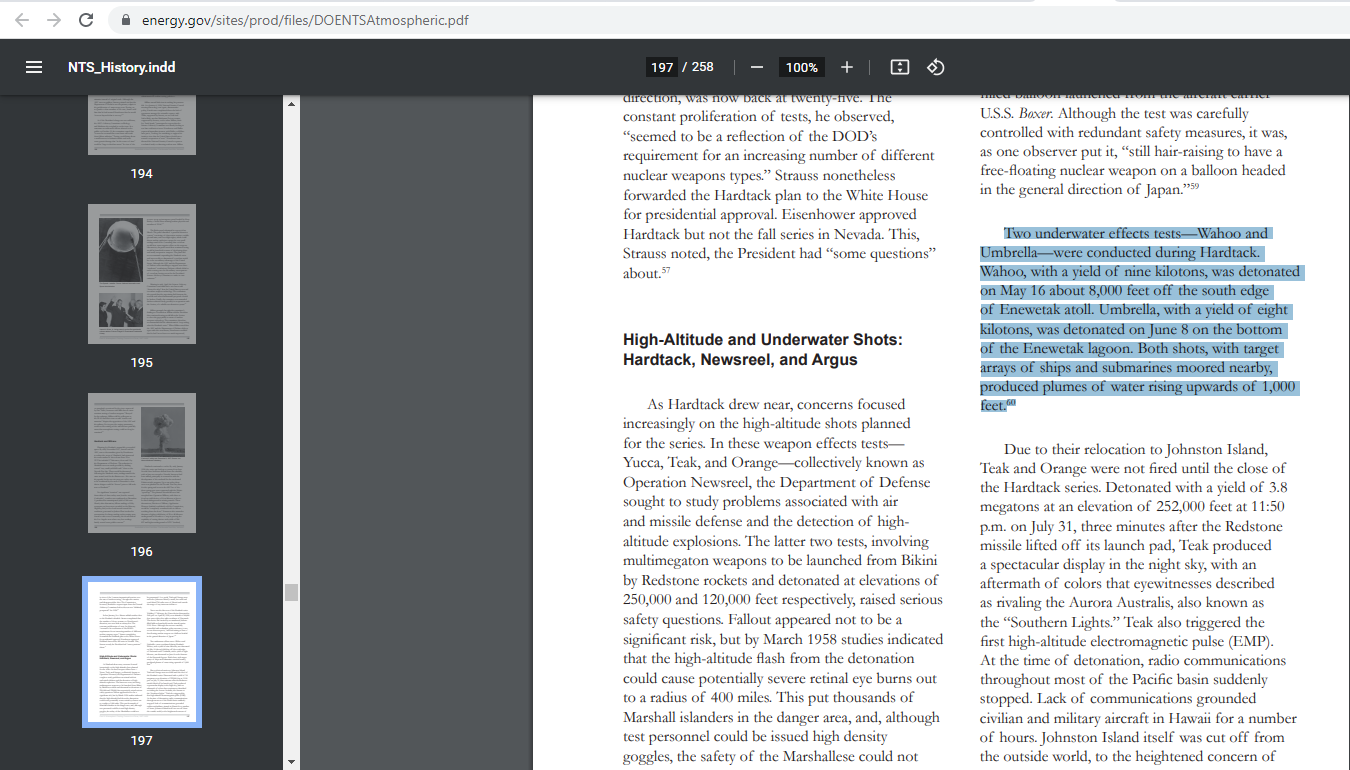
Task: Rotate the document counterclockwise
Action: click(x=936, y=67)
